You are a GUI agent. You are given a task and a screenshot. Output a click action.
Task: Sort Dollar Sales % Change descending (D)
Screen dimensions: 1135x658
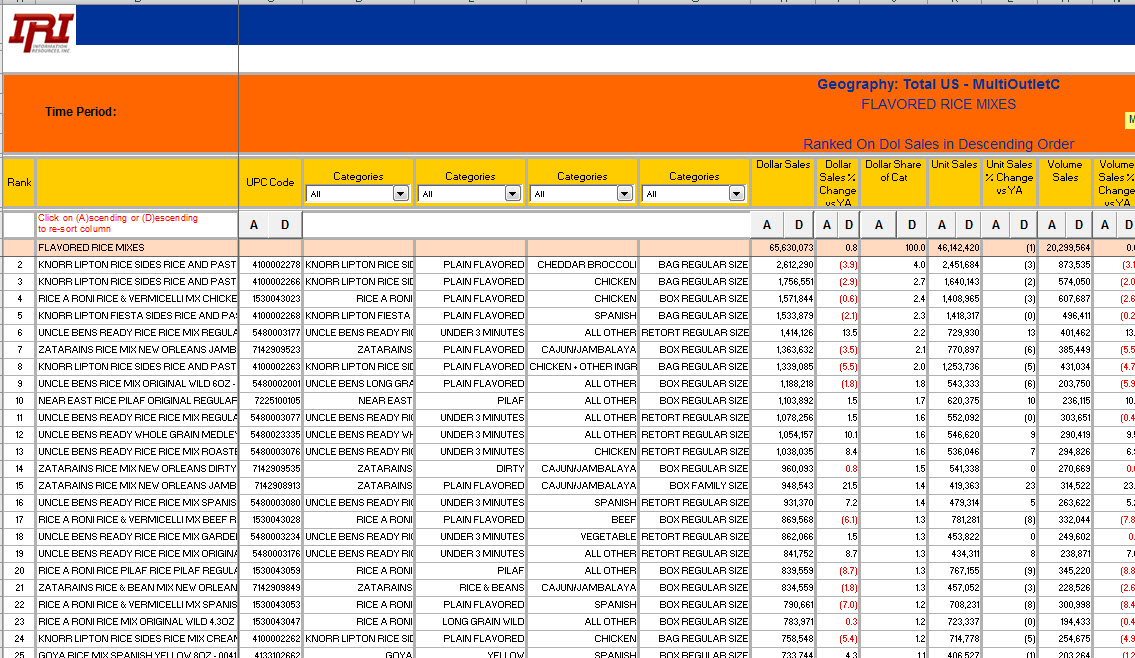point(848,225)
